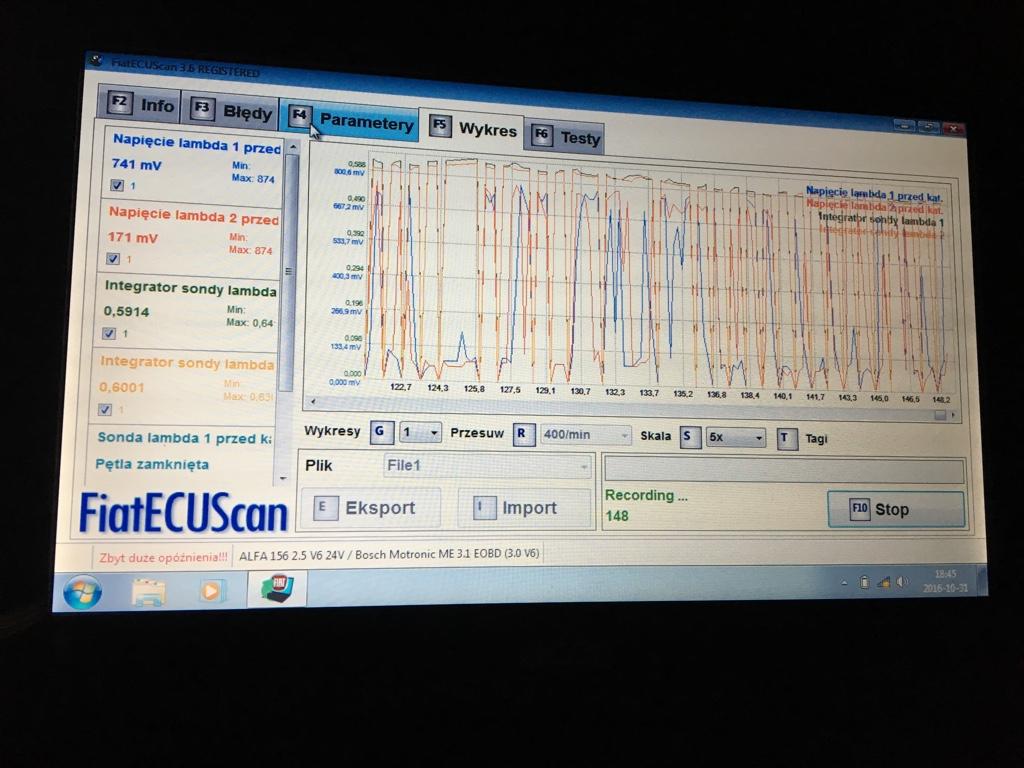
Task: Open the F5 Wykres tab
Action: [474, 127]
